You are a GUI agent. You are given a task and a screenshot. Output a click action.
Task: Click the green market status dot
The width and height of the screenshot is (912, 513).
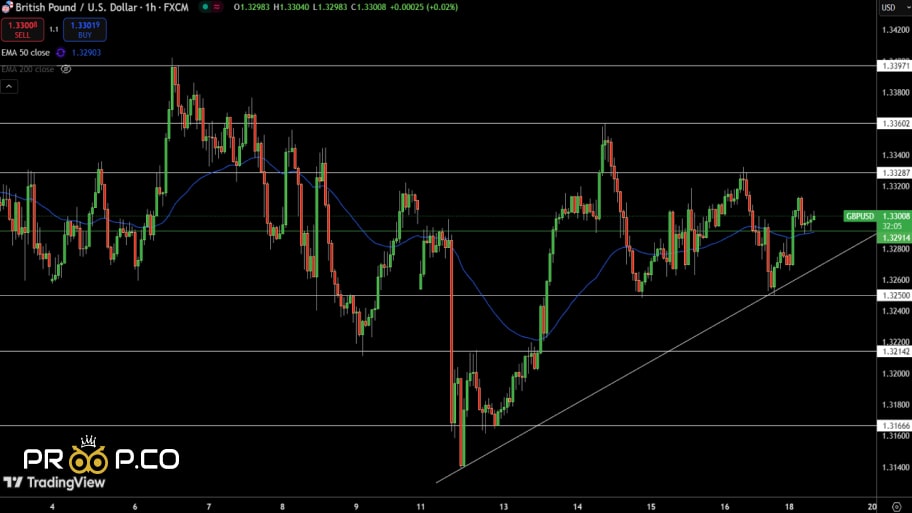205,7
